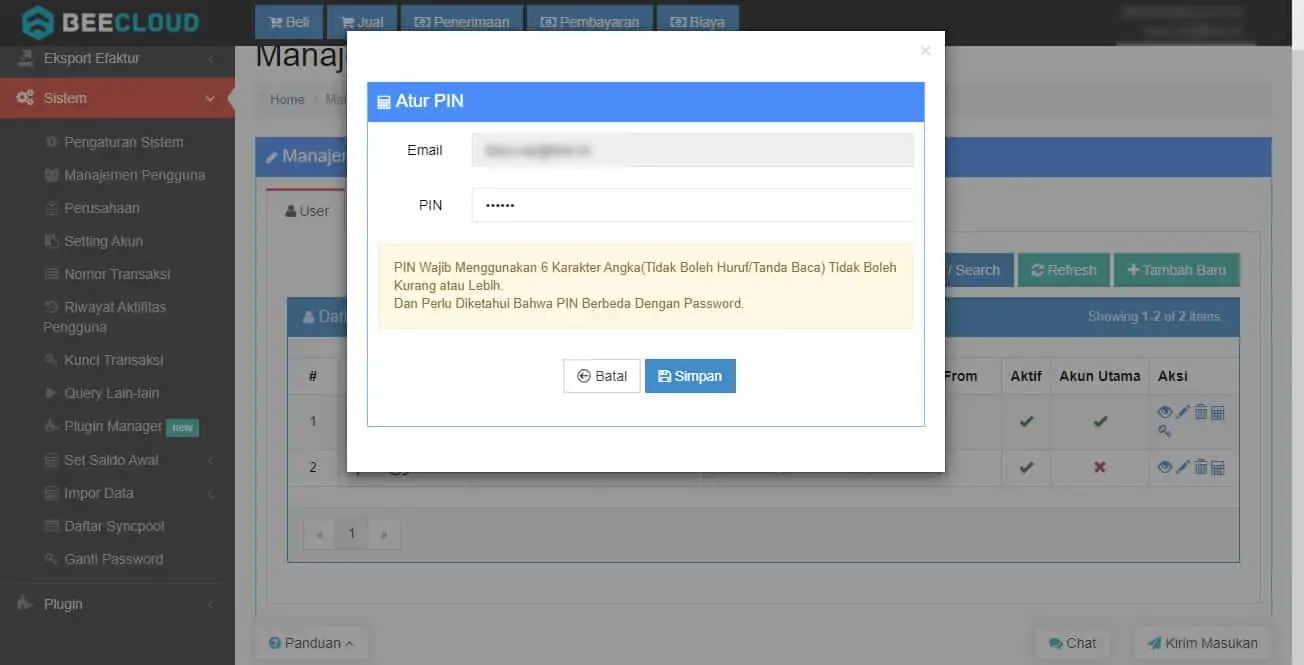Edit user in row 1 with pencil icon
Image resolution: width=1304 pixels, height=665 pixels.
[1182, 412]
